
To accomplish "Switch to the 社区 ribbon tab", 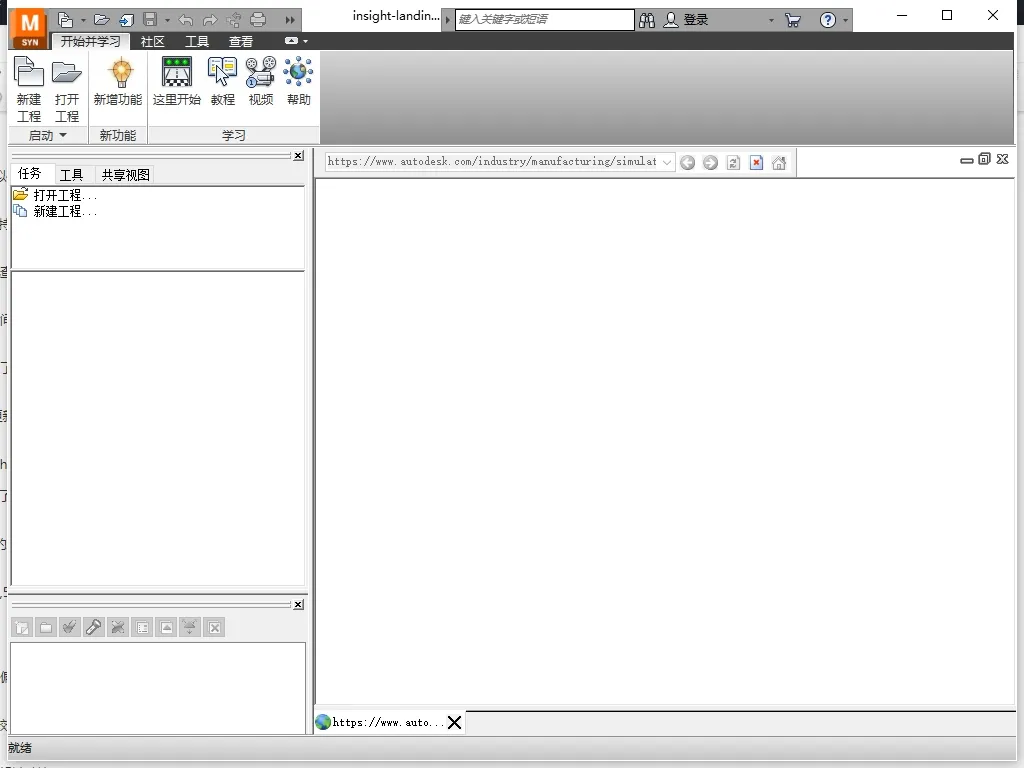I will coord(152,42).
